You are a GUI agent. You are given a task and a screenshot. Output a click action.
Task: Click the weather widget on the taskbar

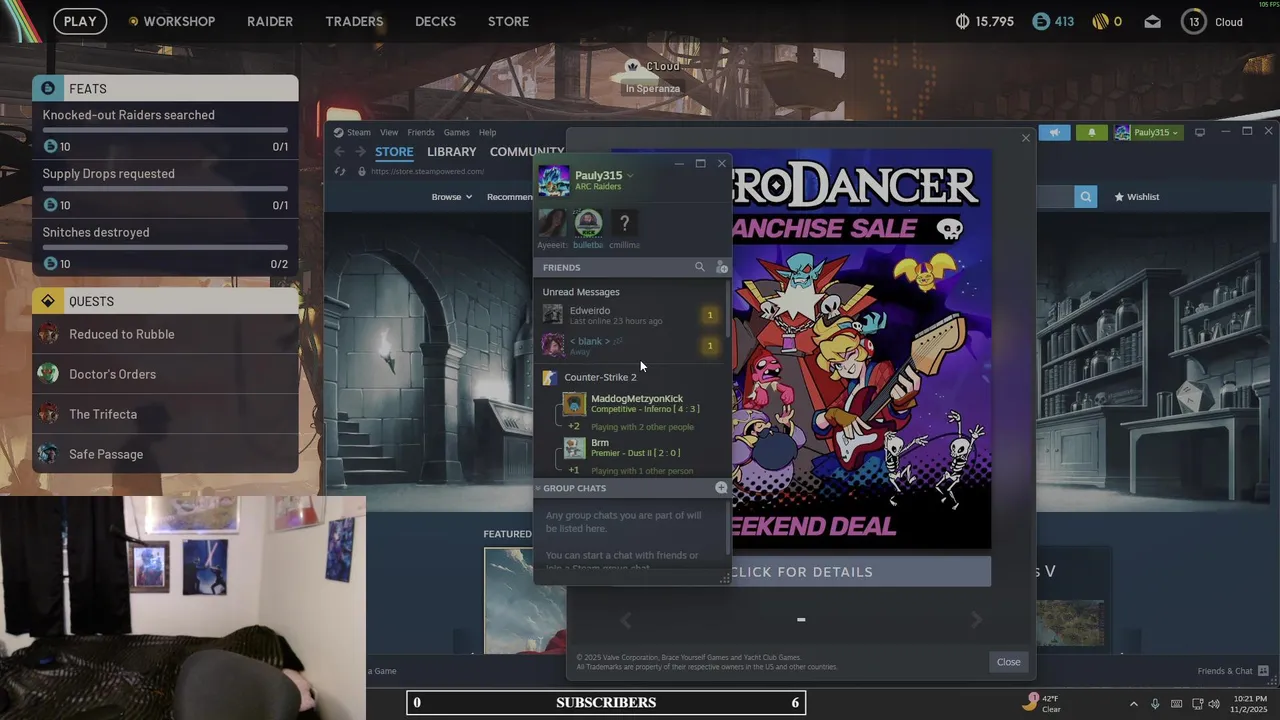1044,703
